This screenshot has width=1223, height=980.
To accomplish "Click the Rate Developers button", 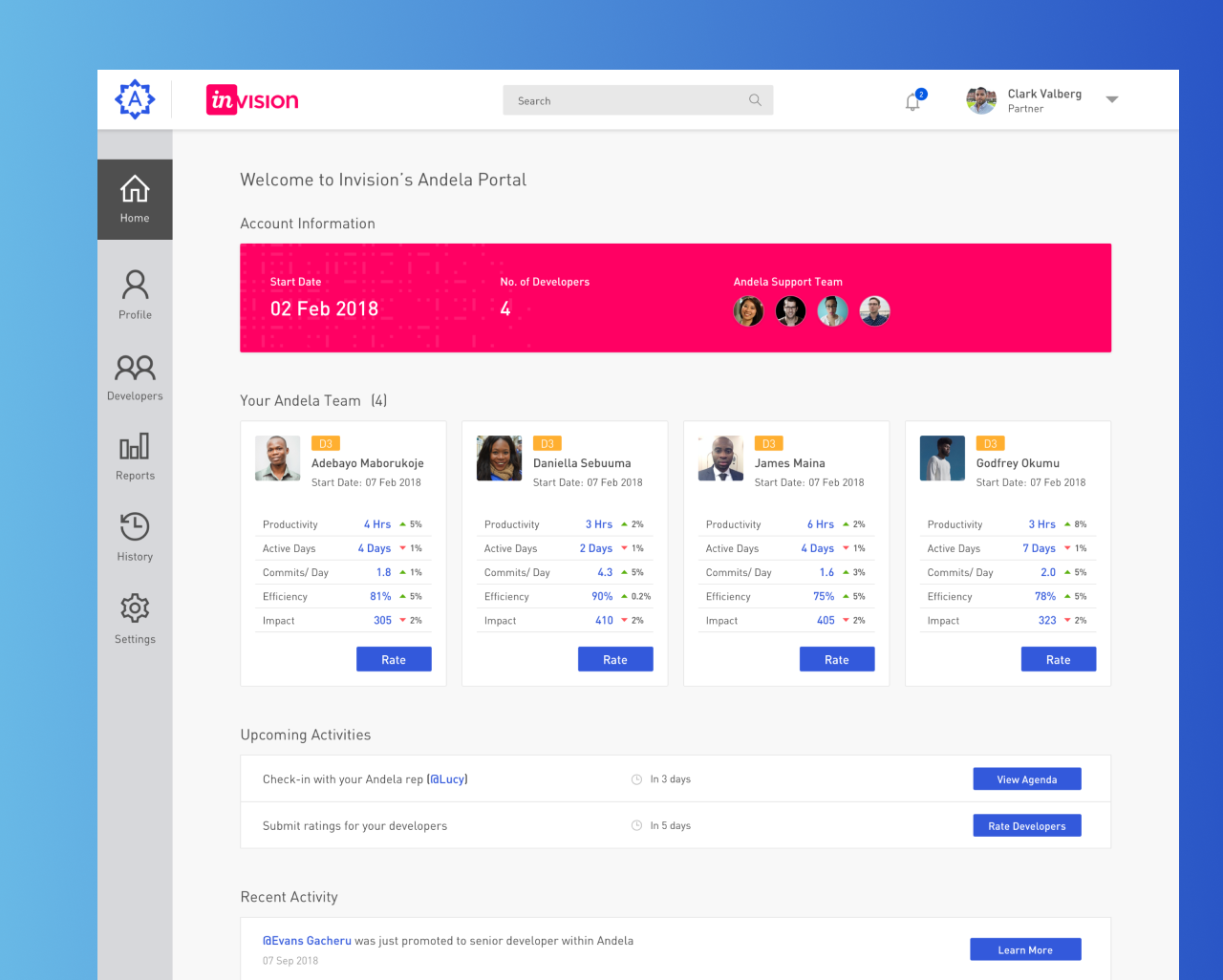I will click(x=1027, y=826).
